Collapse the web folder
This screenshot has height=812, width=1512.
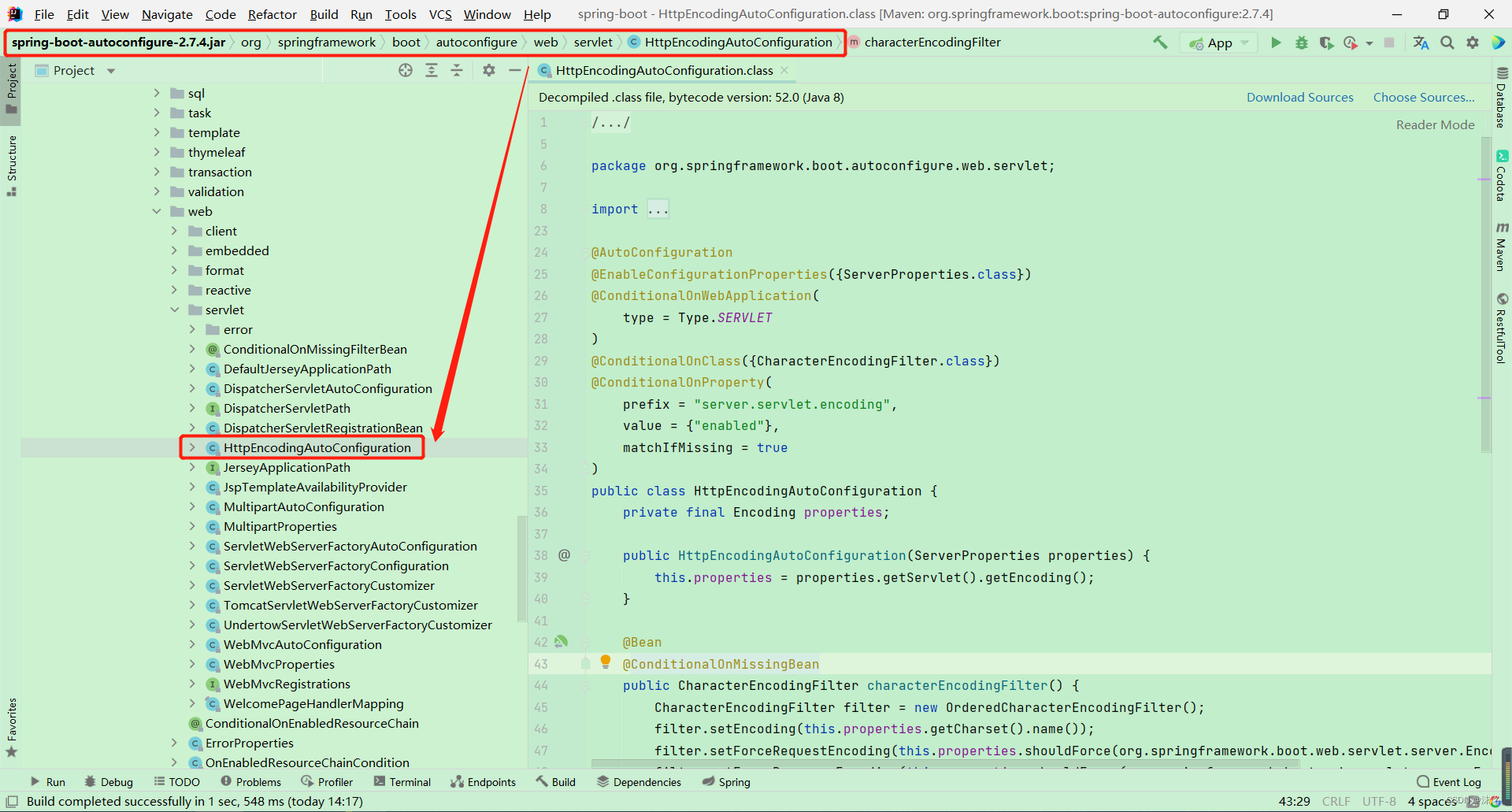point(157,211)
